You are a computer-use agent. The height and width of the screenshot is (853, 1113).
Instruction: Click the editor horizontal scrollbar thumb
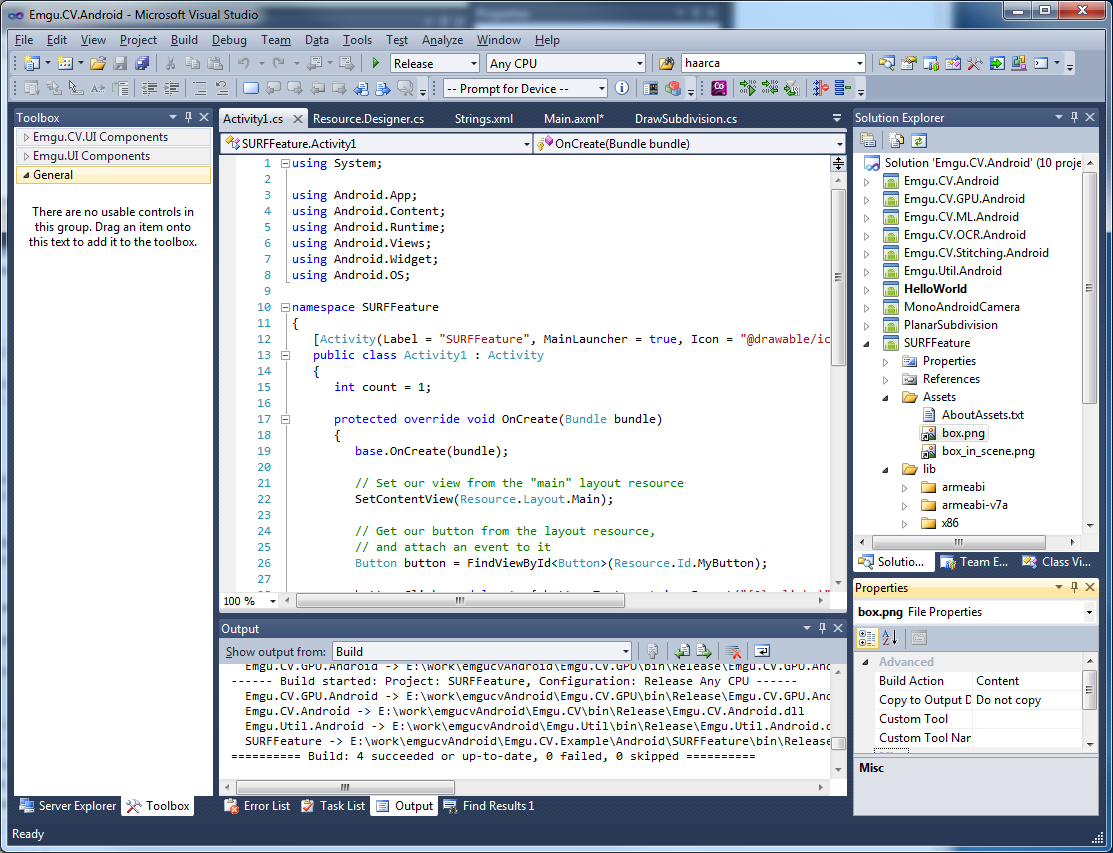pyautogui.click(x=460, y=601)
